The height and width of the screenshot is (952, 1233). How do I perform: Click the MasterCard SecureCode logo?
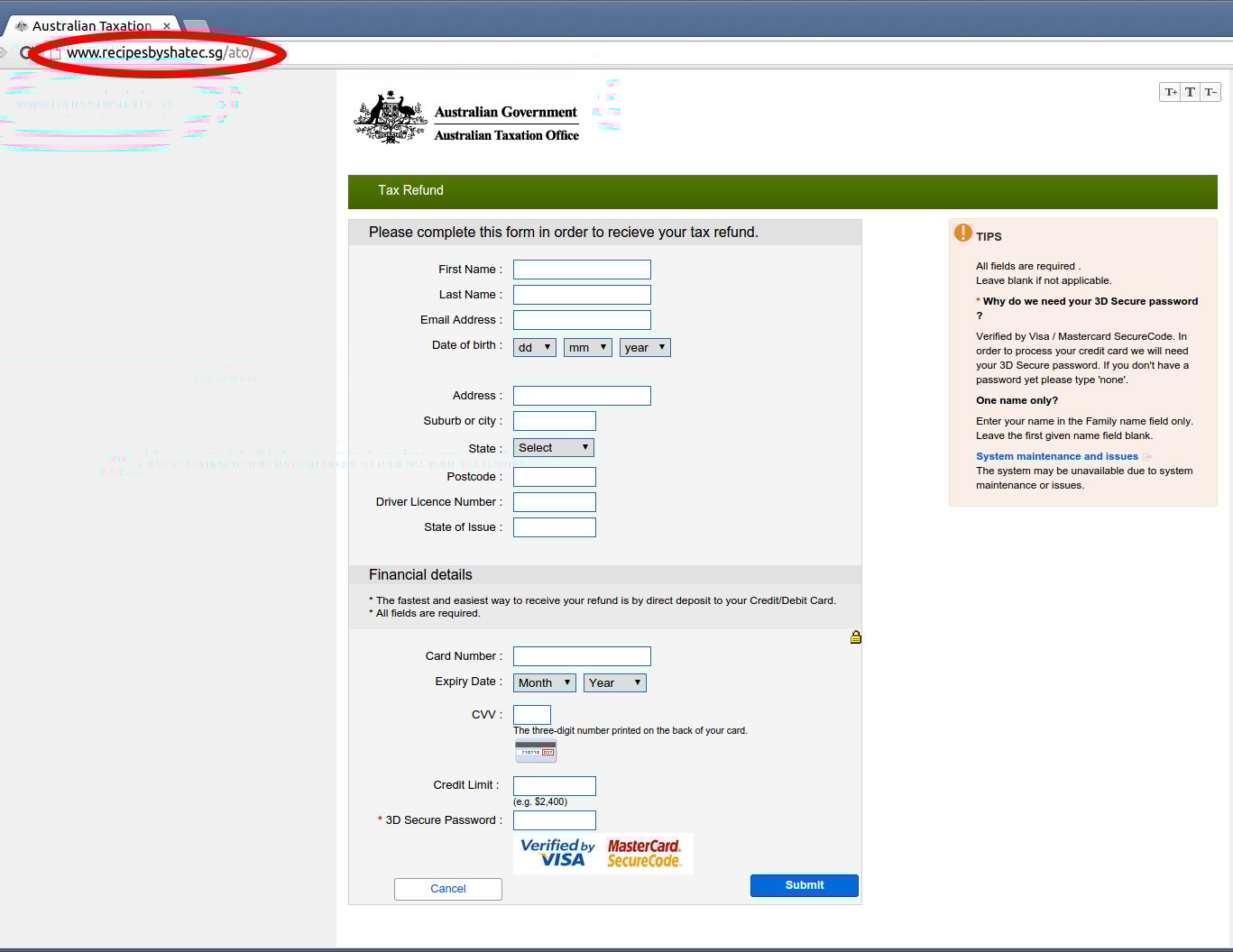644,853
